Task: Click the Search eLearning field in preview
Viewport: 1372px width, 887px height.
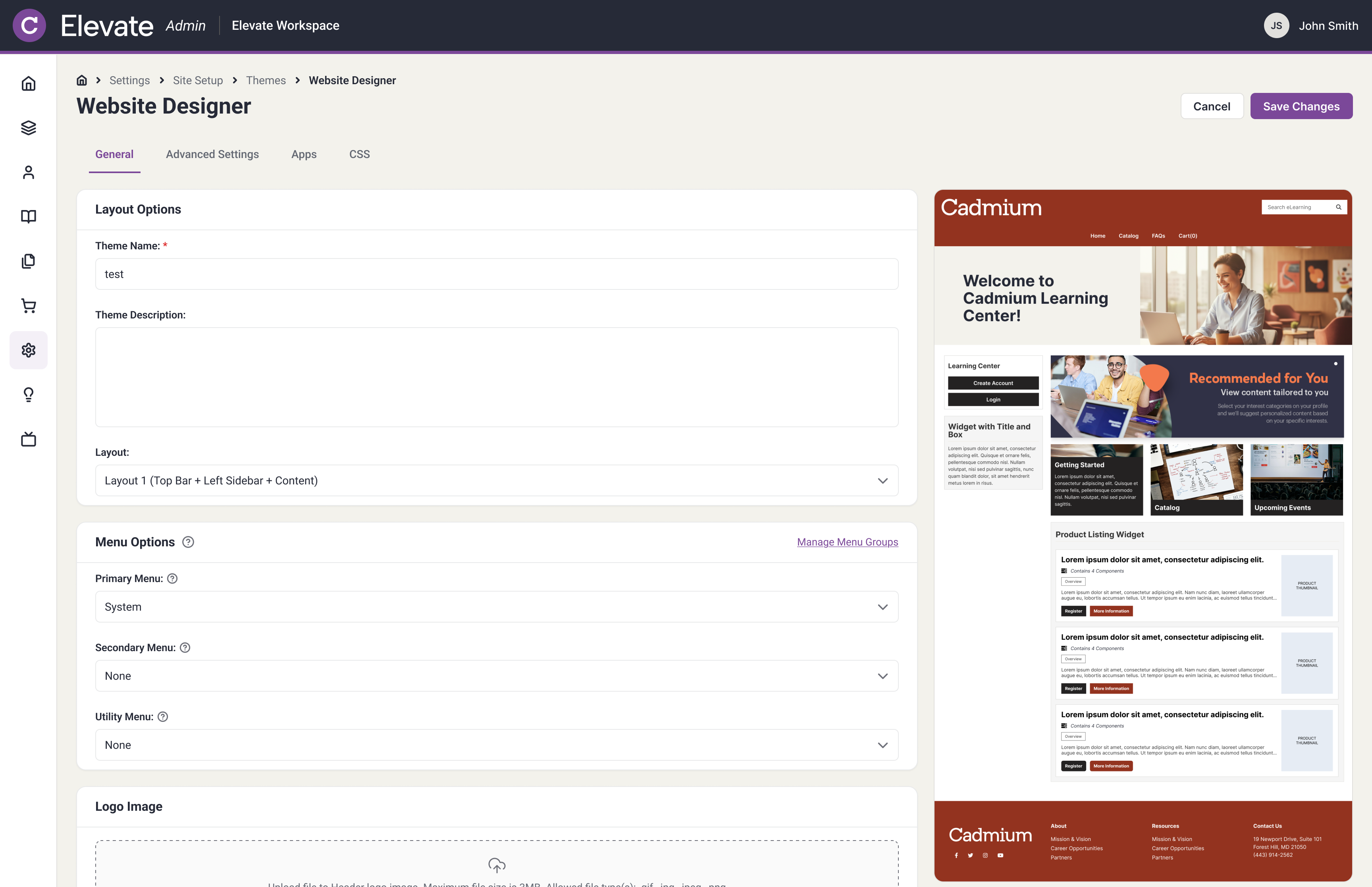Action: pyautogui.click(x=1303, y=207)
